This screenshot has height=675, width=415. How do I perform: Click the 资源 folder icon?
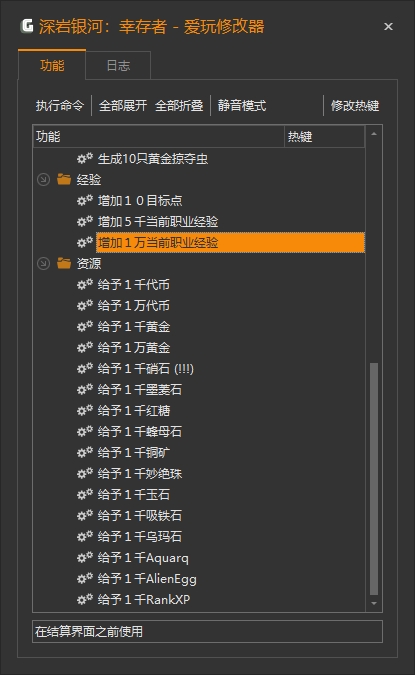(64, 263)
